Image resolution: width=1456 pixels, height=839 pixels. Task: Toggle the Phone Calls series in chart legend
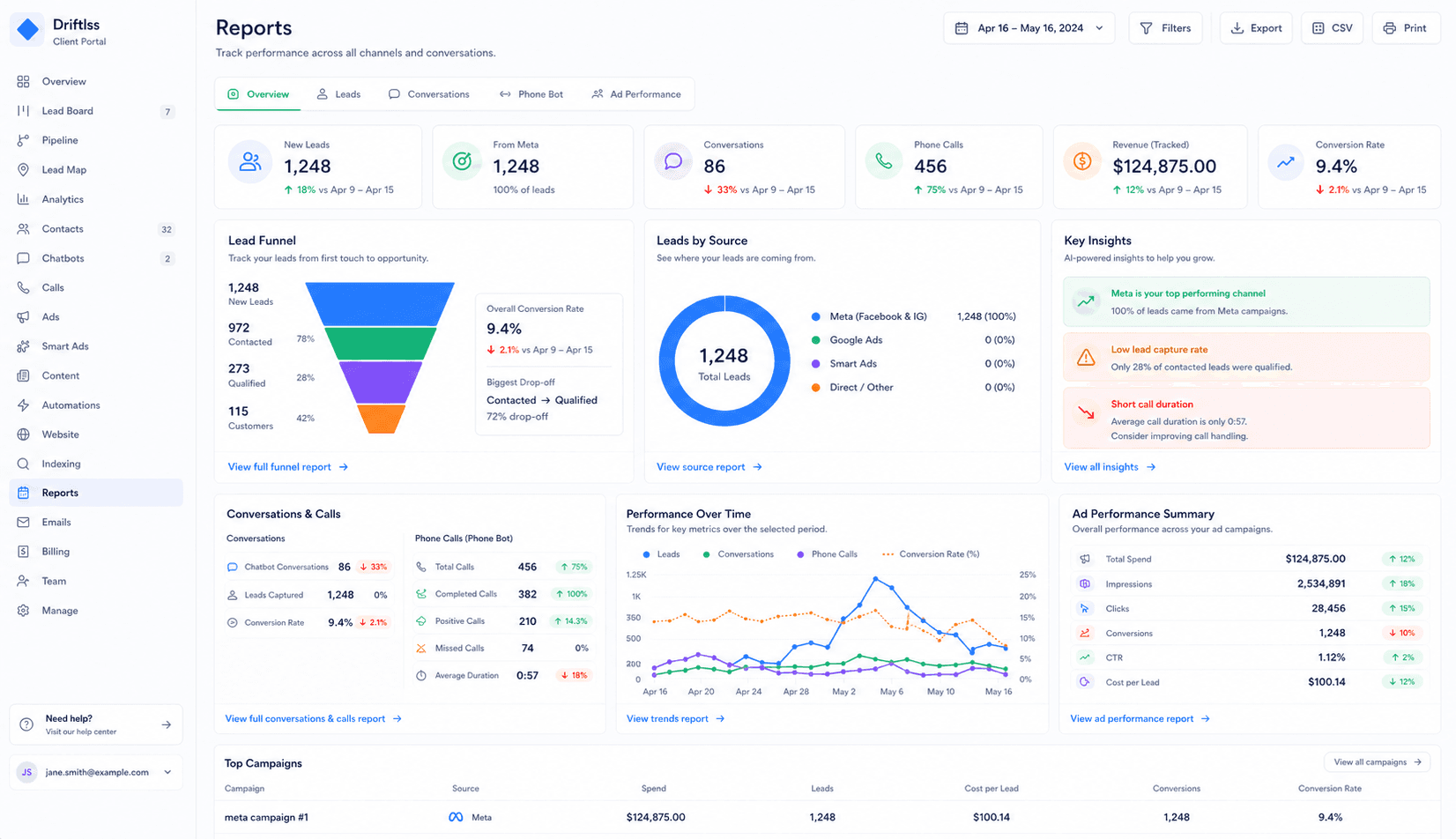tap(827, 554)
